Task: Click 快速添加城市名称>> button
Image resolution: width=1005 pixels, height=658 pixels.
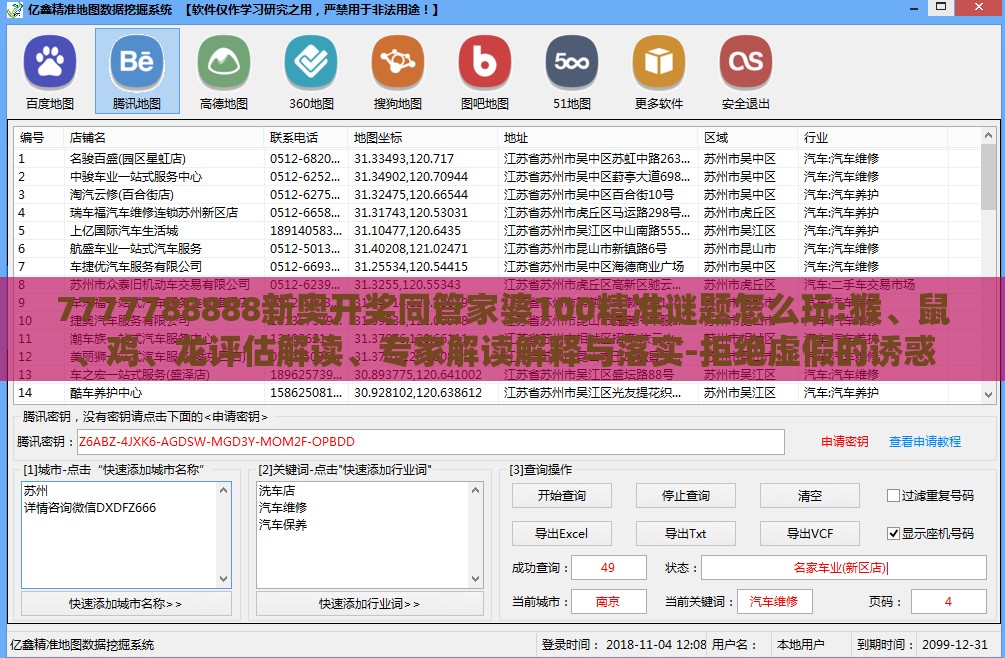Action: [126, 604]
